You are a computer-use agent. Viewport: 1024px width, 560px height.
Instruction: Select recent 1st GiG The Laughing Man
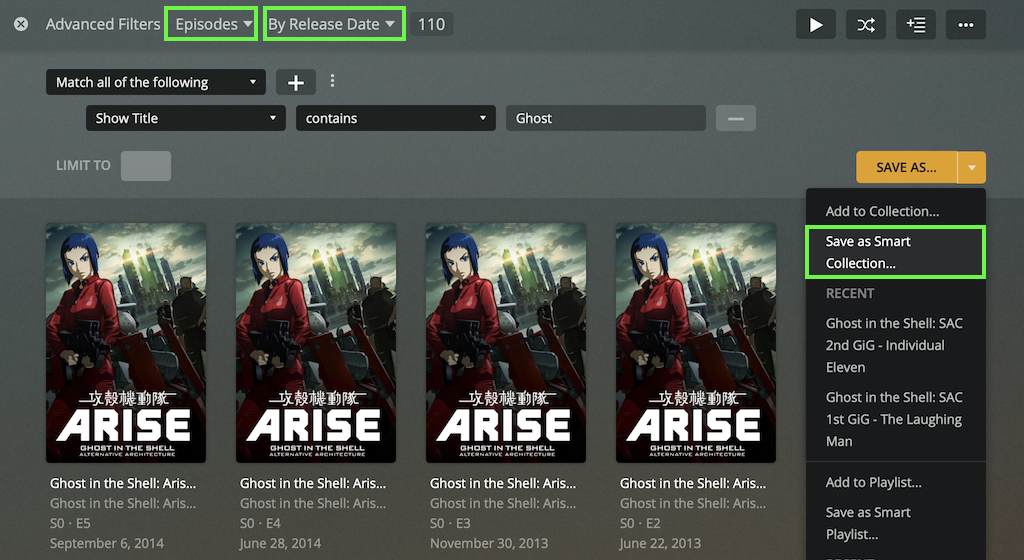tap(895, 419)
